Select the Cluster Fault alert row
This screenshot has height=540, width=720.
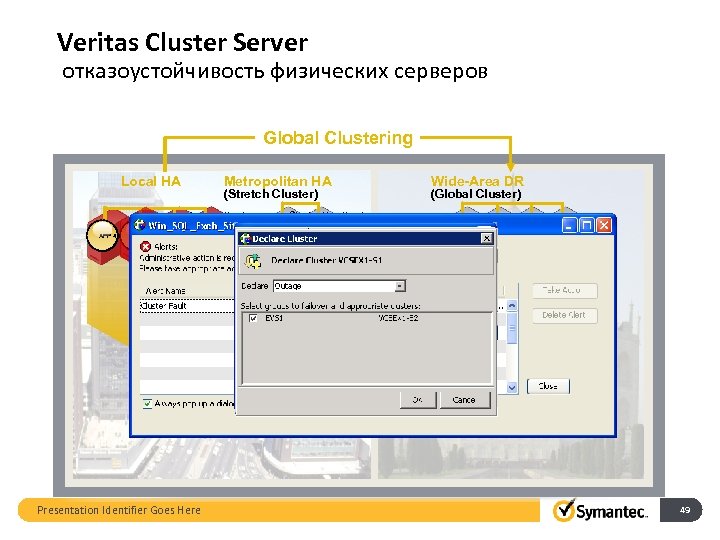coord(187,306)
